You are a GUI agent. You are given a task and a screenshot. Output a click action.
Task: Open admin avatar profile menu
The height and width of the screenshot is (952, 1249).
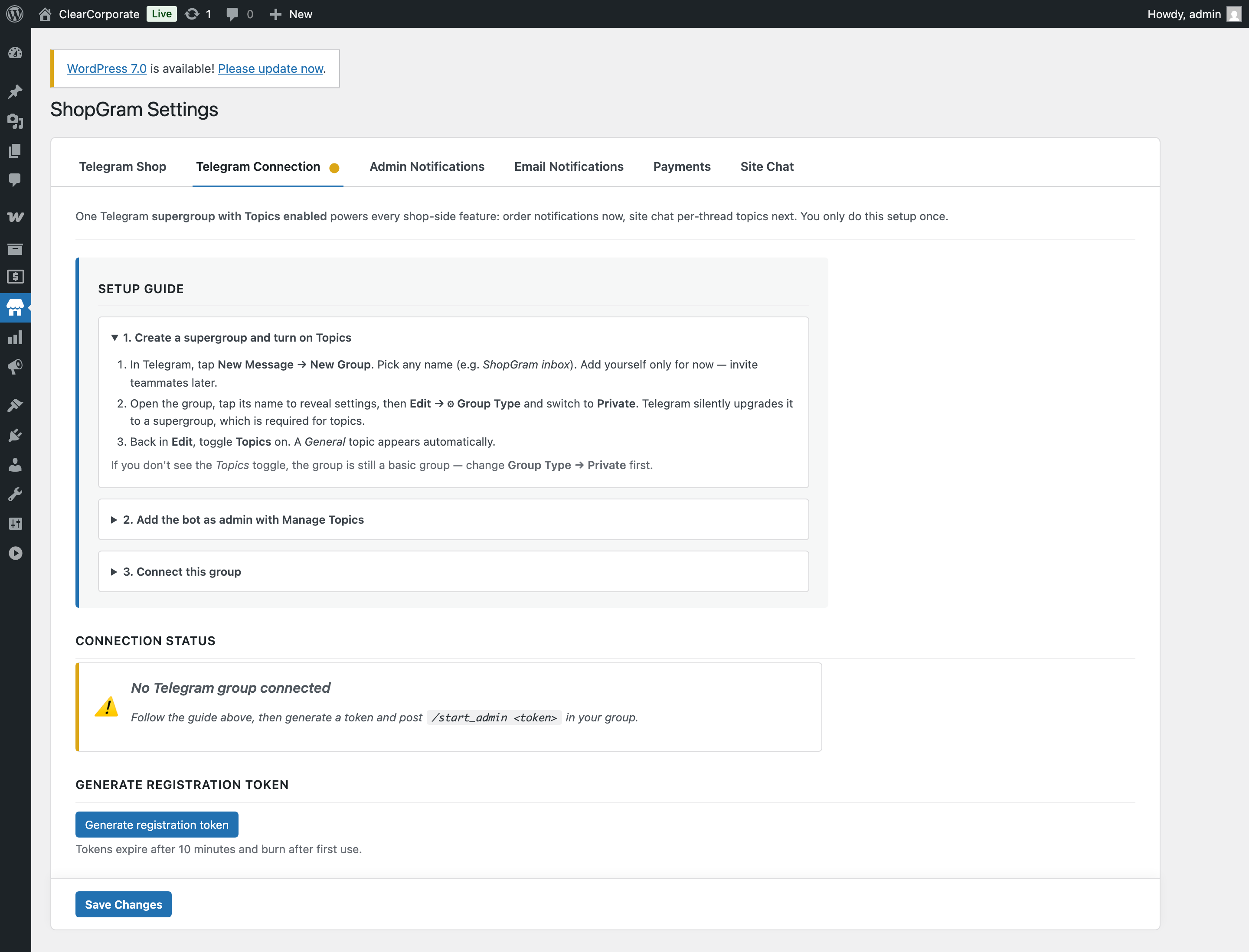click(1234, 13)
